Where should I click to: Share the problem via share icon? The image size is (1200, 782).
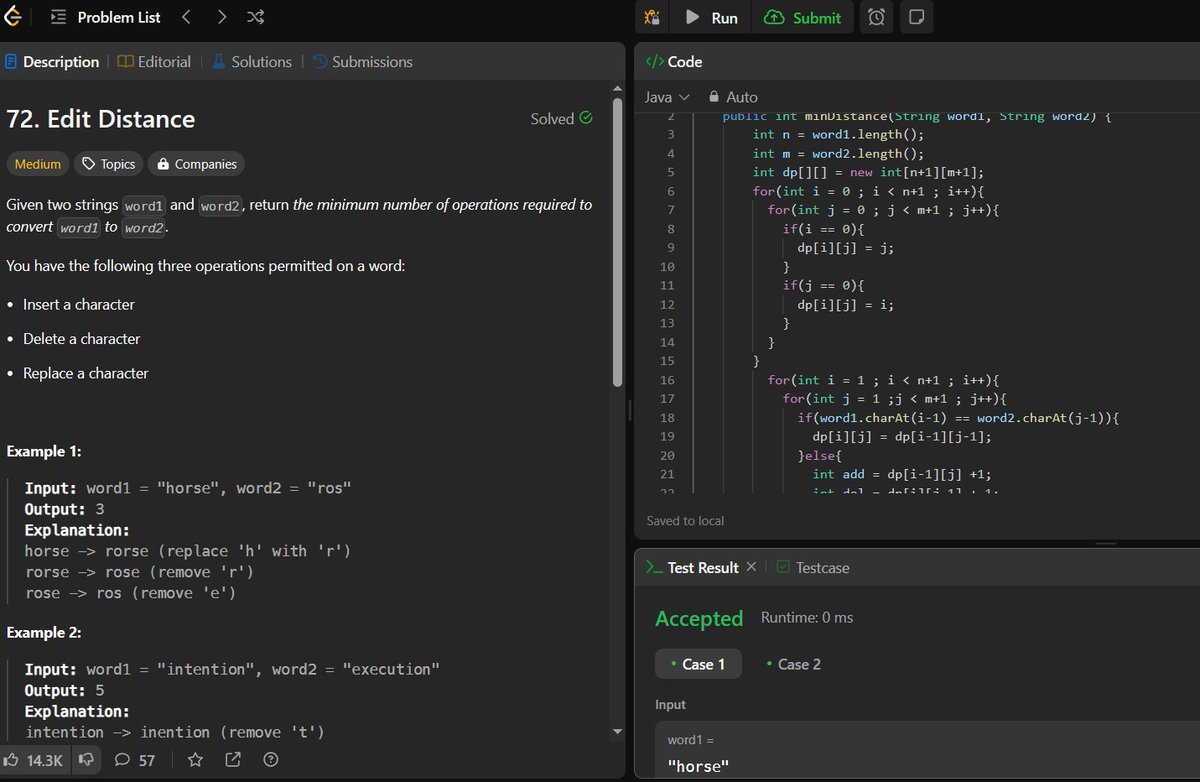[233, 760]
